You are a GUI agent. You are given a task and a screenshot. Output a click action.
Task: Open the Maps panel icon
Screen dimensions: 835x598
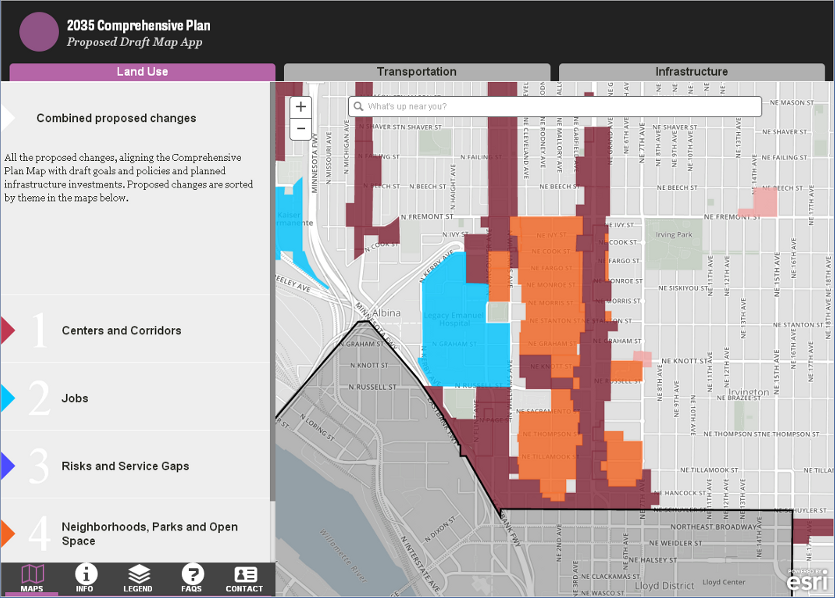32,578
